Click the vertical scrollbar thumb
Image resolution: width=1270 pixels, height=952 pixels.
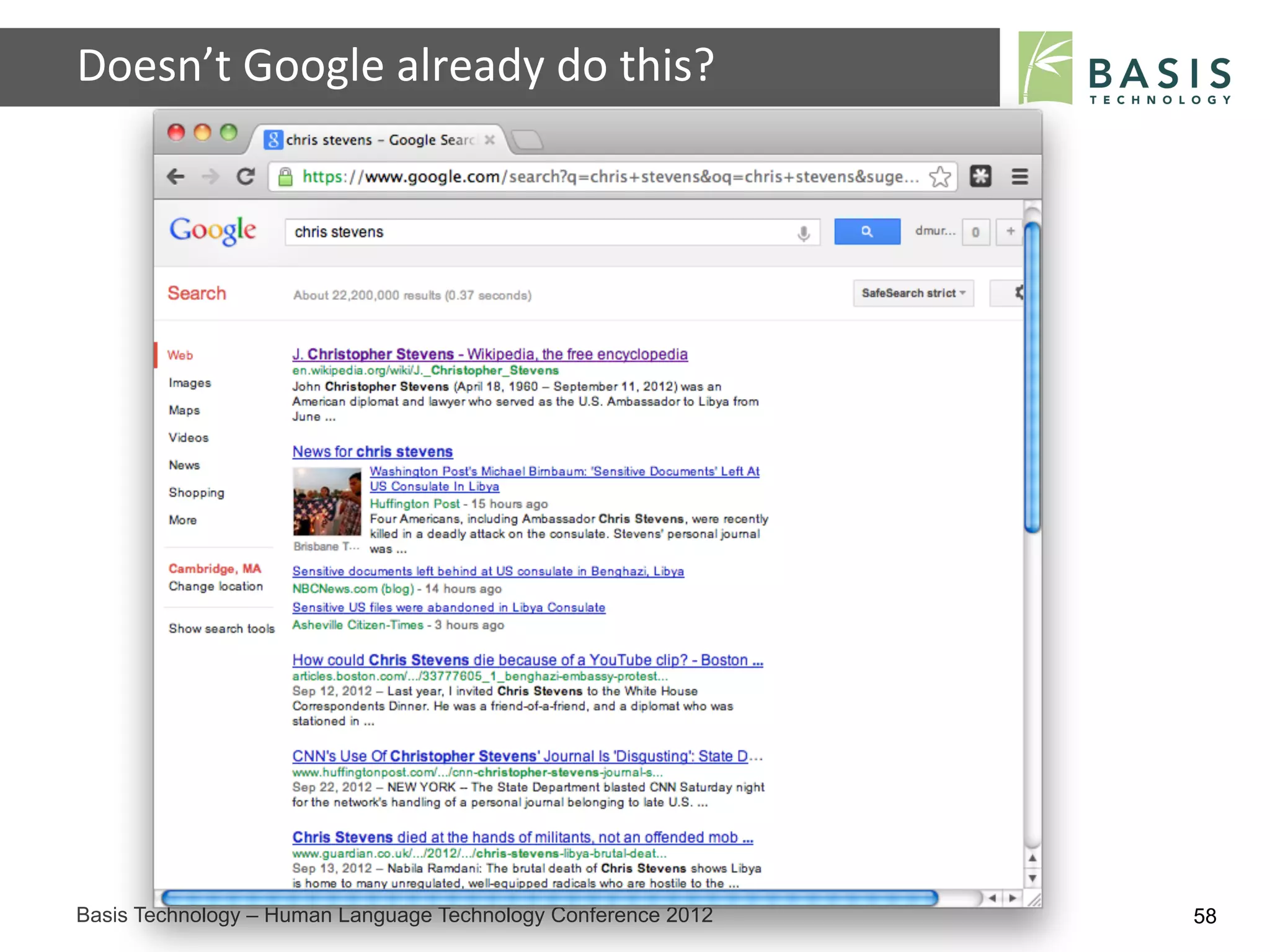pos(1032,377)
